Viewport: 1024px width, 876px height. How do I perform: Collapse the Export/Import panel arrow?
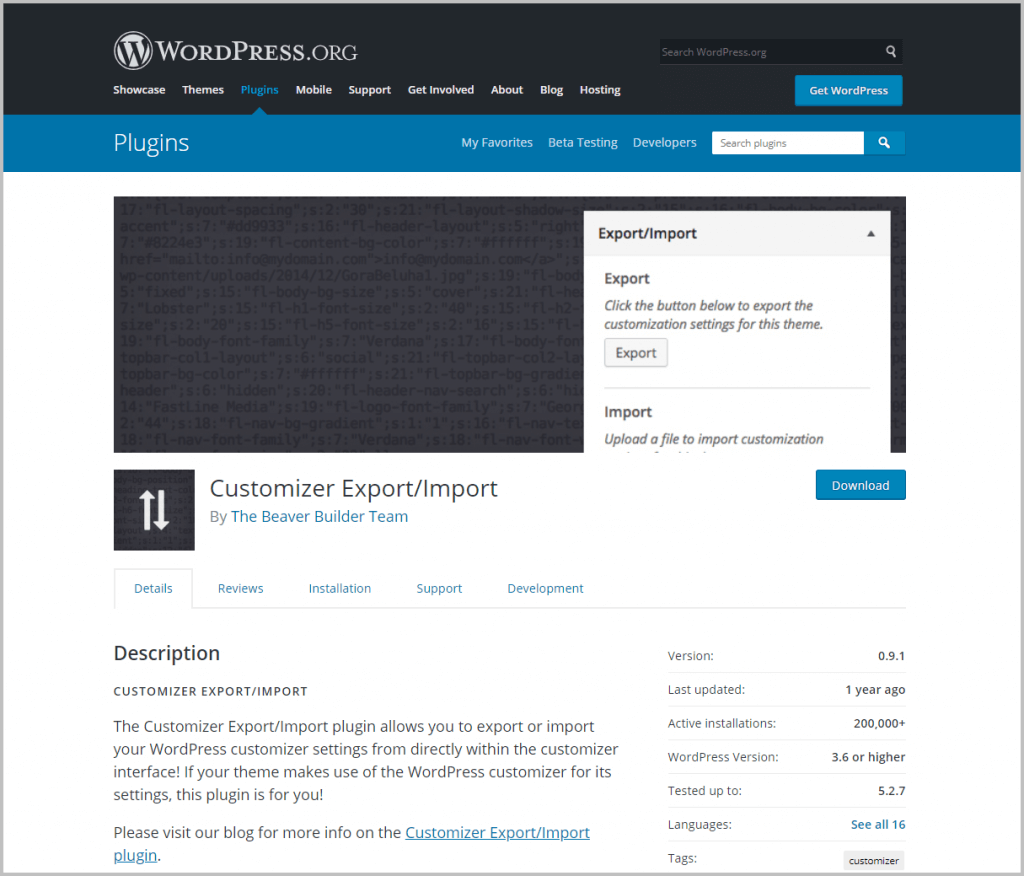pos(871,234)
